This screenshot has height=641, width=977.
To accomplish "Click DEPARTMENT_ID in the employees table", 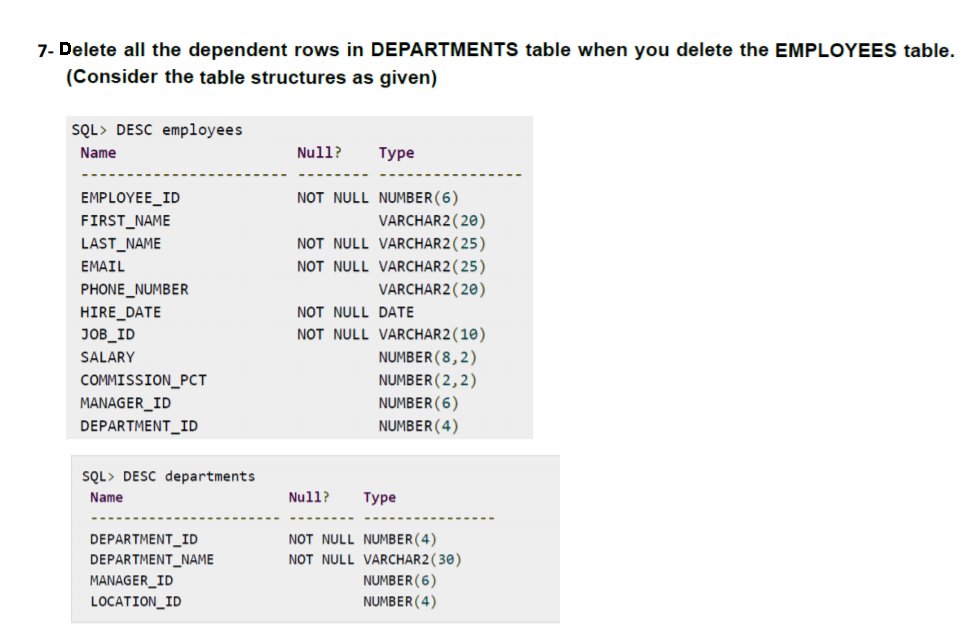I will click(139, 426).
